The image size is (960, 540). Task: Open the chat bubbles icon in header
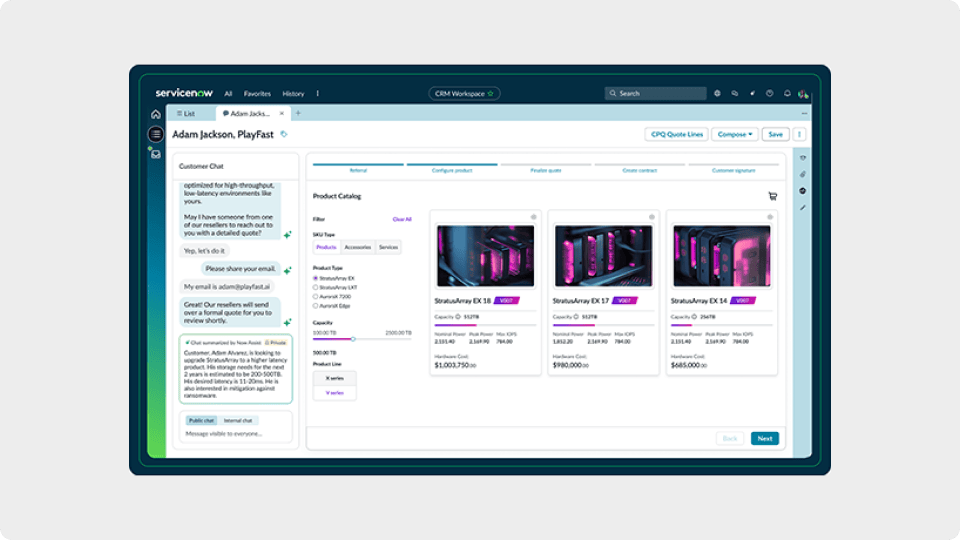click(734, 93)
